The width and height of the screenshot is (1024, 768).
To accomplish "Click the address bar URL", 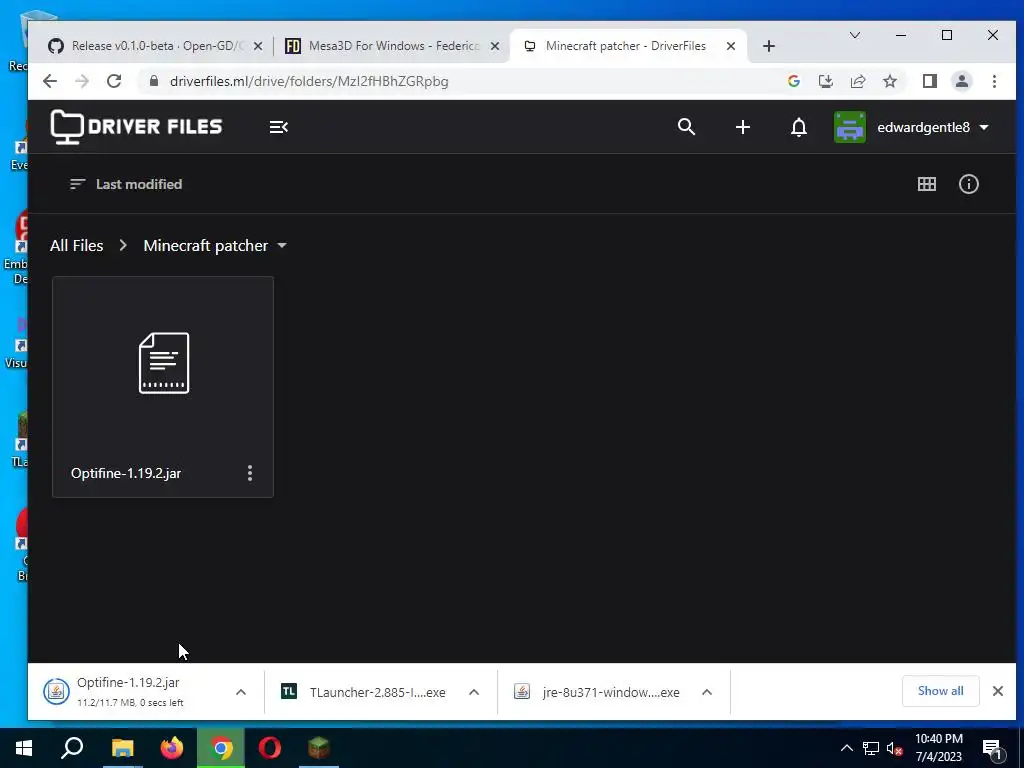I will [309, 82].
